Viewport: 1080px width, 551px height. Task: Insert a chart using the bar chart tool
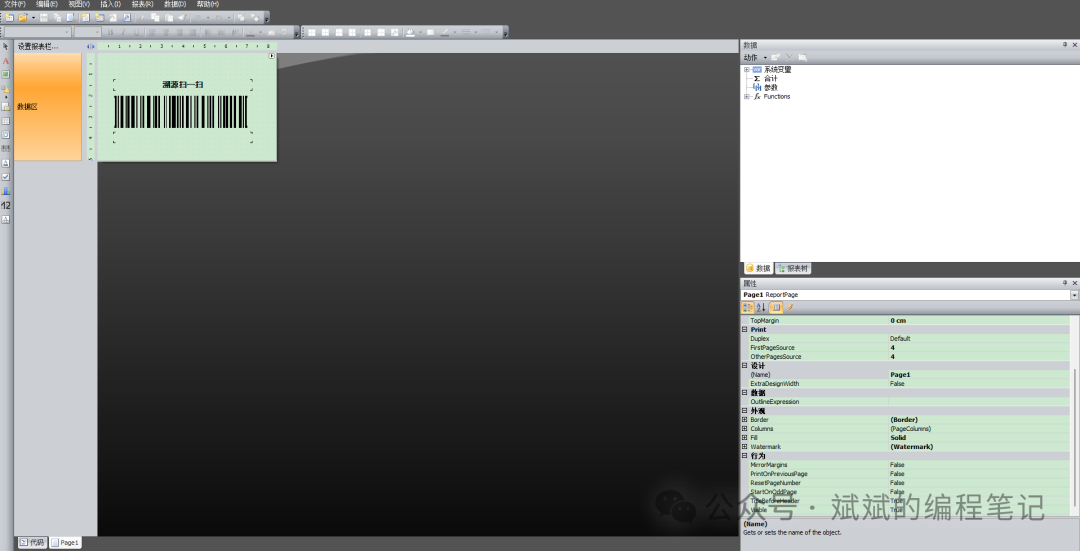pos(5,190)
